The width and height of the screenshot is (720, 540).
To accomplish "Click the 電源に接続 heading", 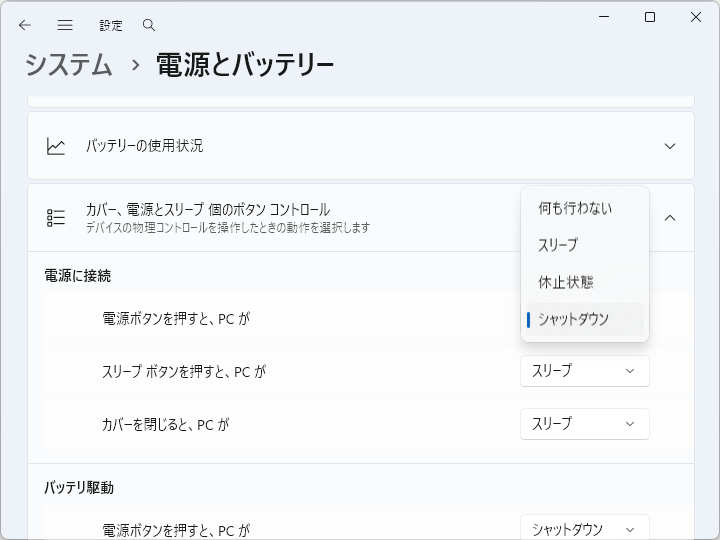I will point(78,276).
